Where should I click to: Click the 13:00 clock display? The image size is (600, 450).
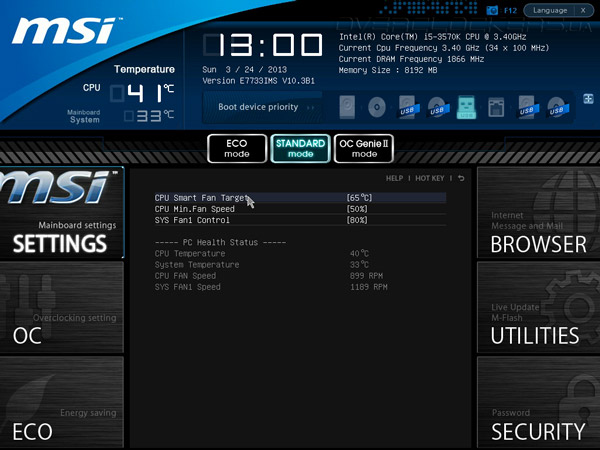tap(263, 45)
